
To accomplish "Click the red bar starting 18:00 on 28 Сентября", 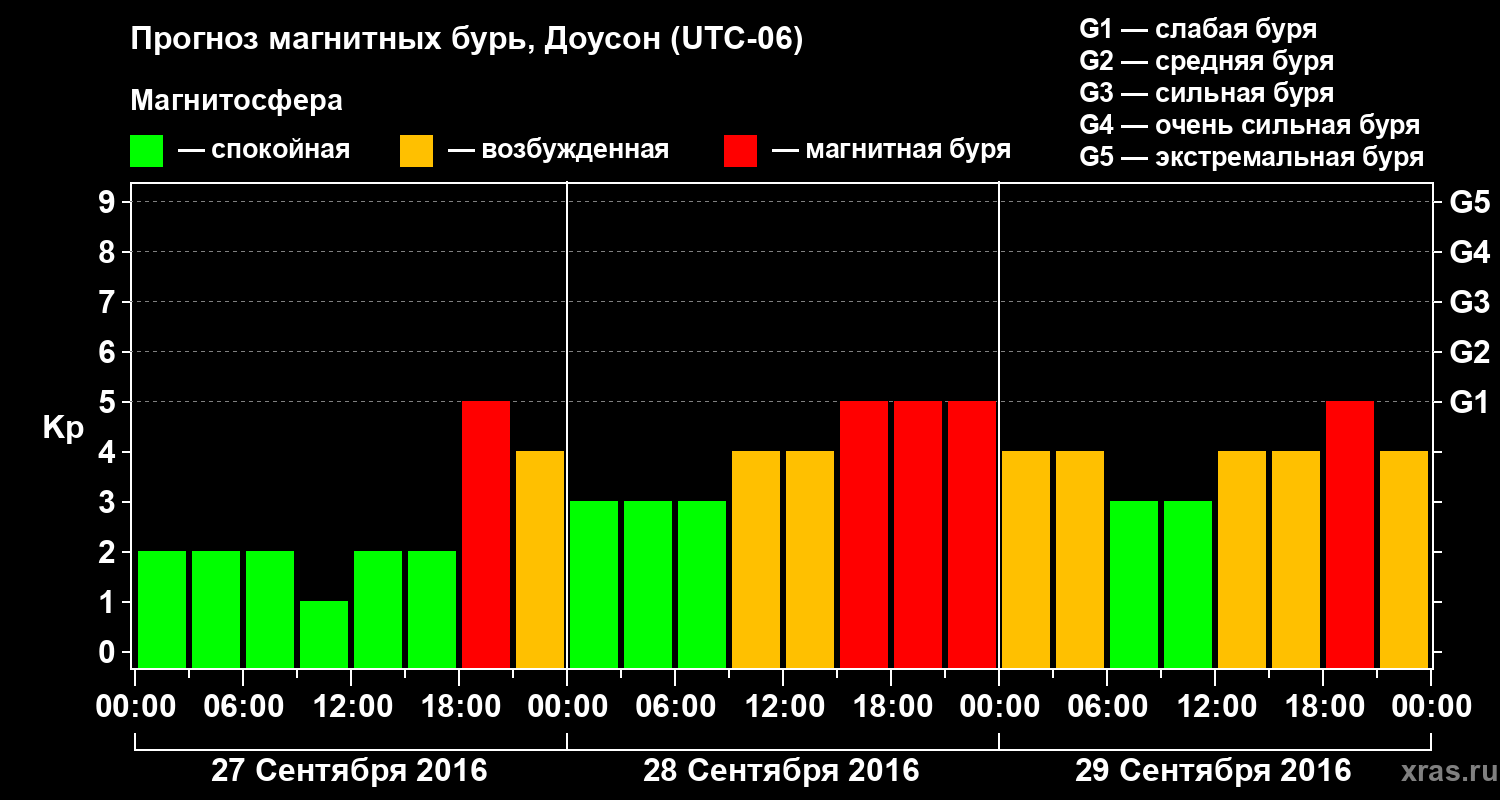I will click(x=918, y=534).
